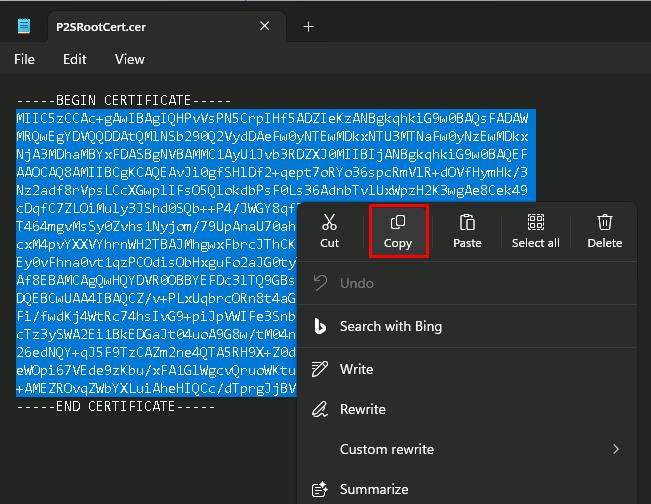
Task: Click the END CERTIFICATE line
Action: click(x=115, y=406)
